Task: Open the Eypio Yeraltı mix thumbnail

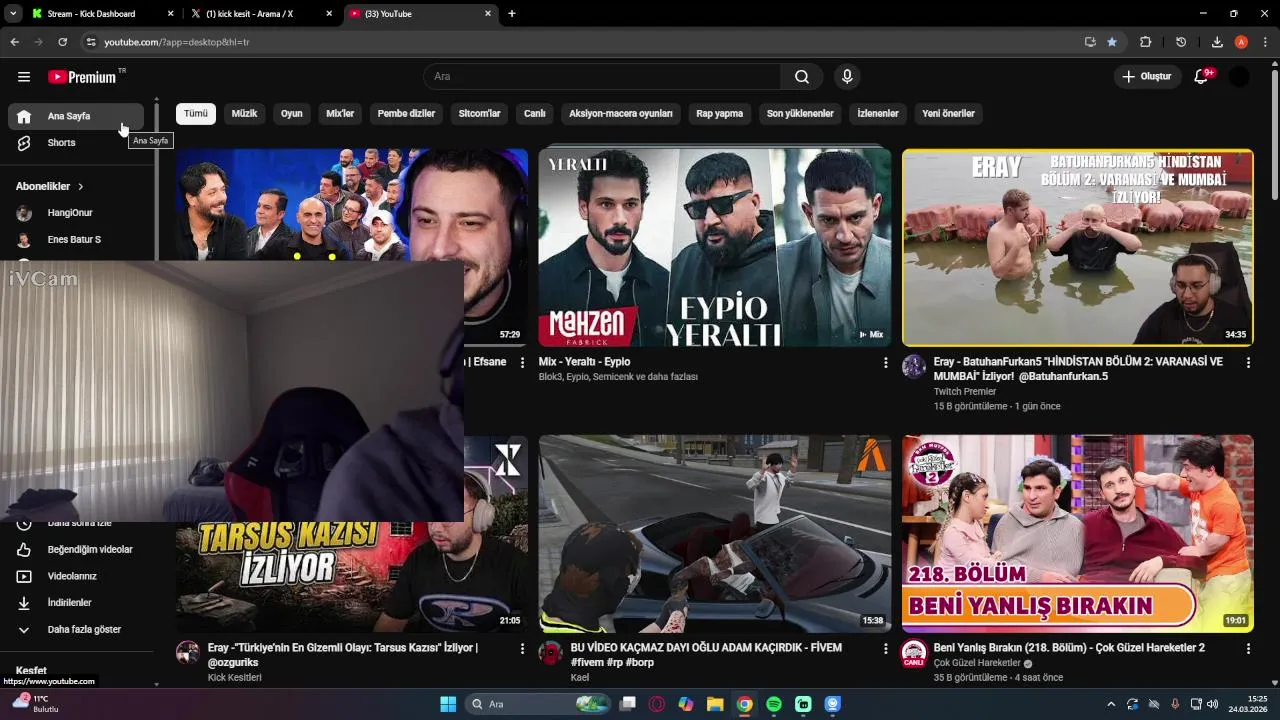Action: tap(714, 247)
